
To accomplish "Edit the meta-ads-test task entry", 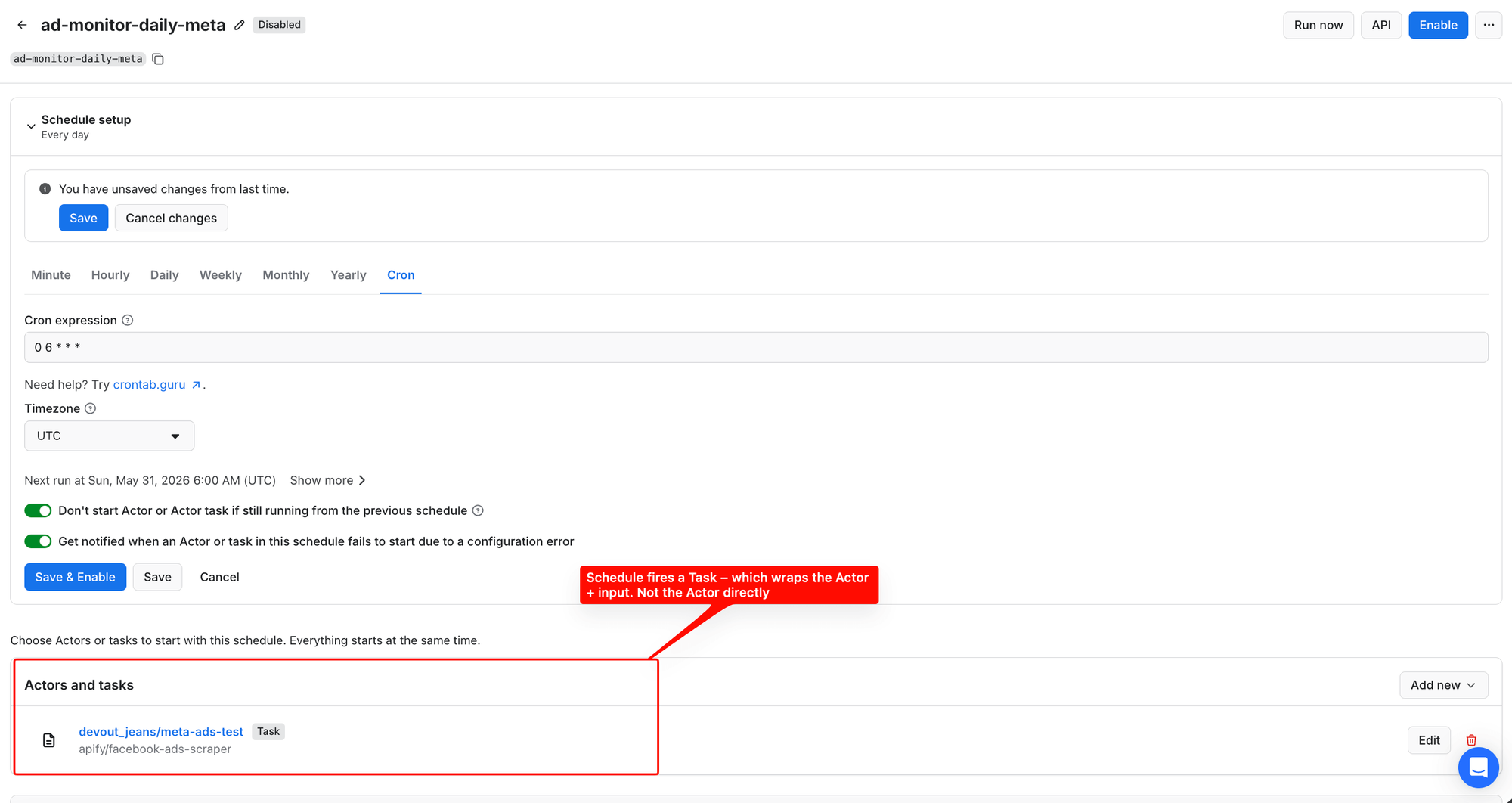I will click(x=1429, y=740).
